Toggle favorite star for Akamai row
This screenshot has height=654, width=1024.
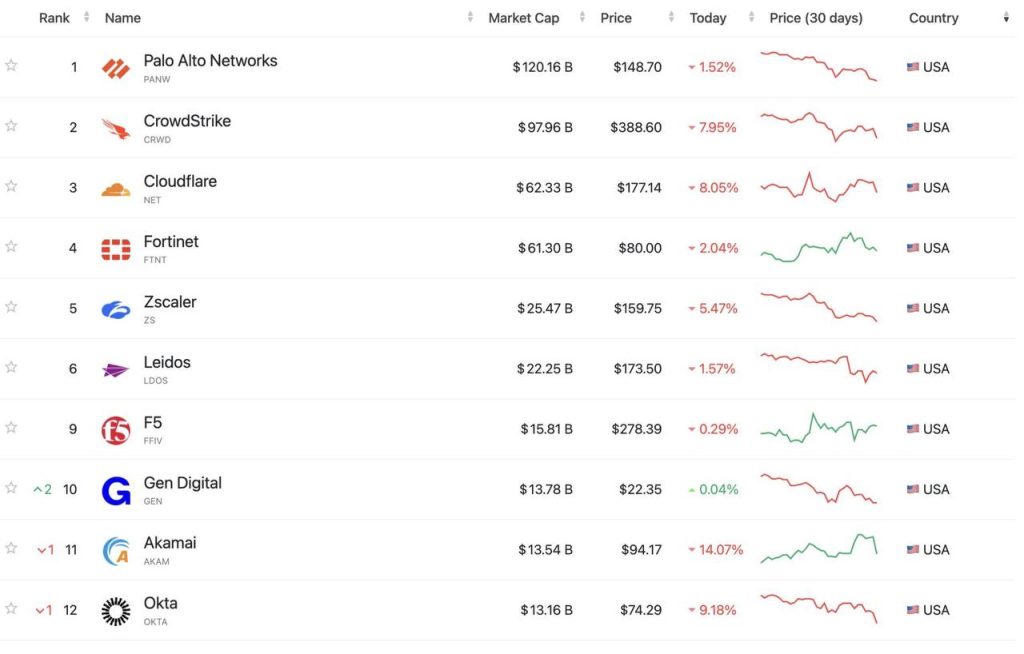[x=11, y=548]
